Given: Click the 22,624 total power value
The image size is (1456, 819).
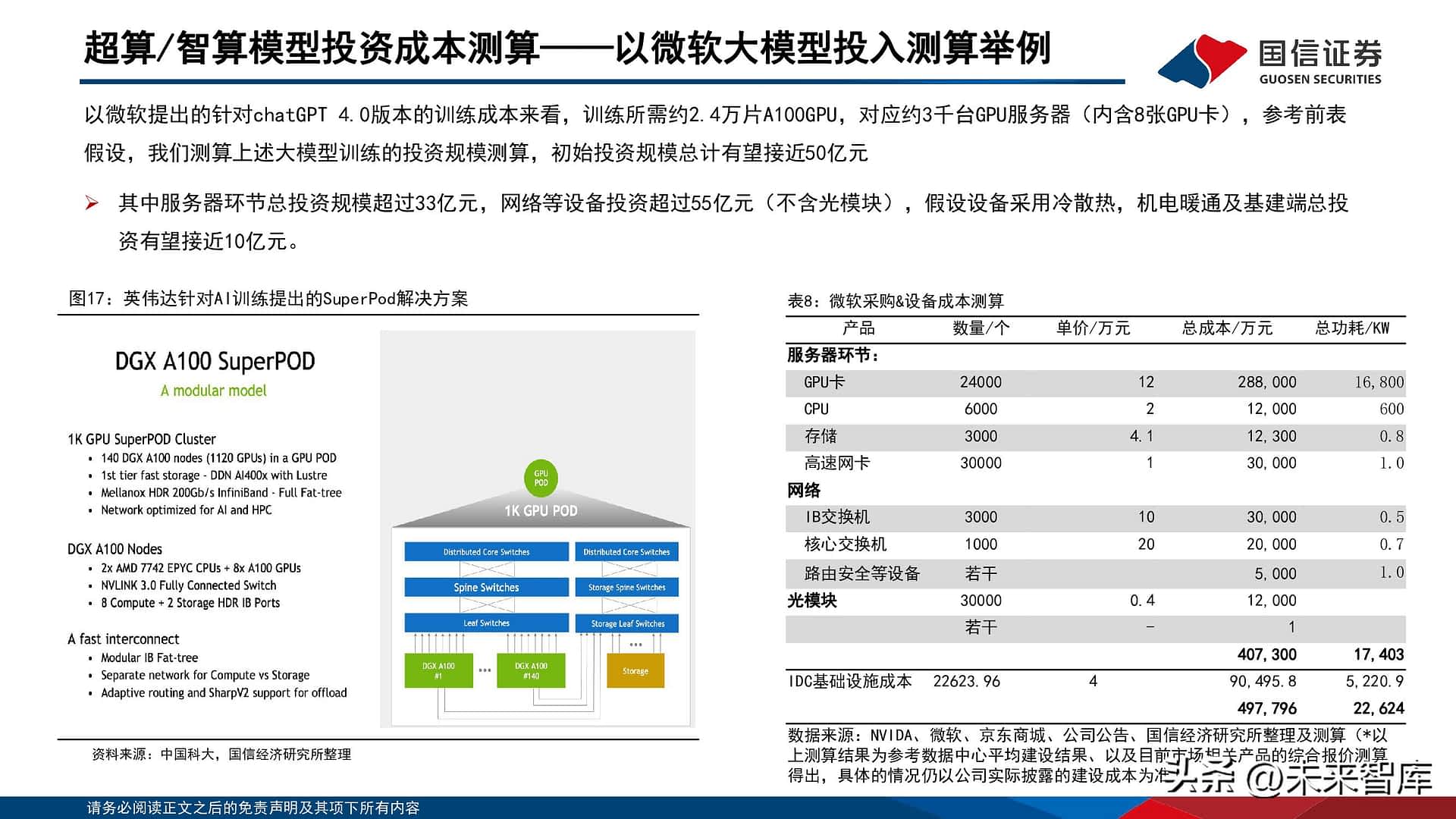Looking at the screenshot, I should 1379,708.
